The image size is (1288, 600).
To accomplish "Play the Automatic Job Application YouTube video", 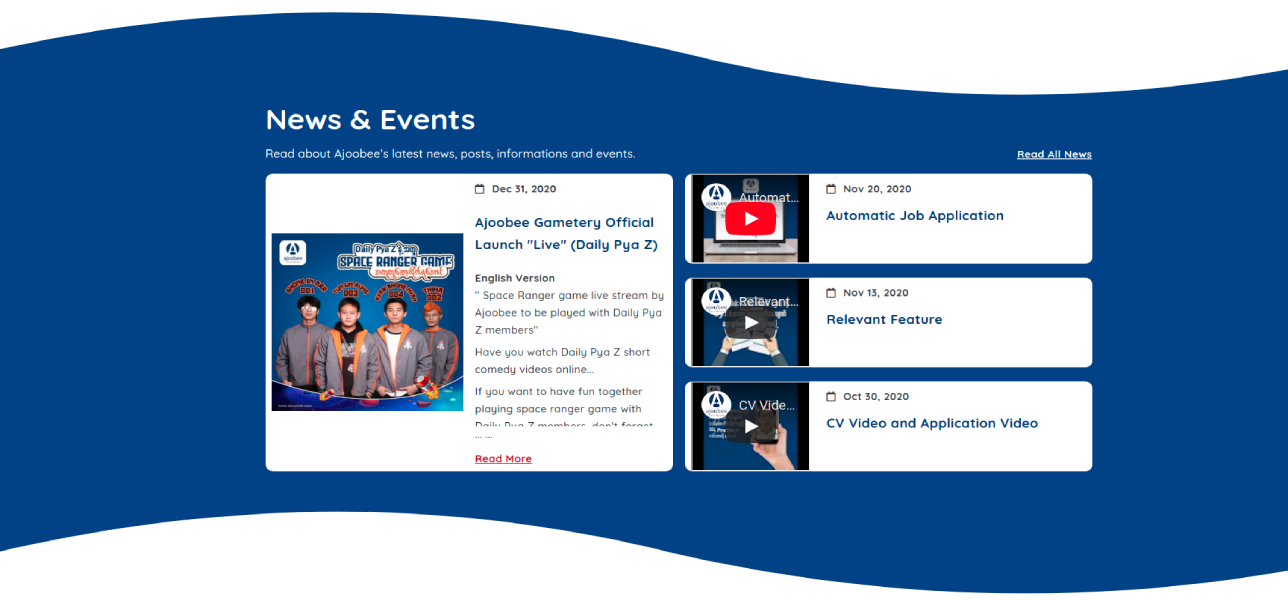I will pos(751,218).
